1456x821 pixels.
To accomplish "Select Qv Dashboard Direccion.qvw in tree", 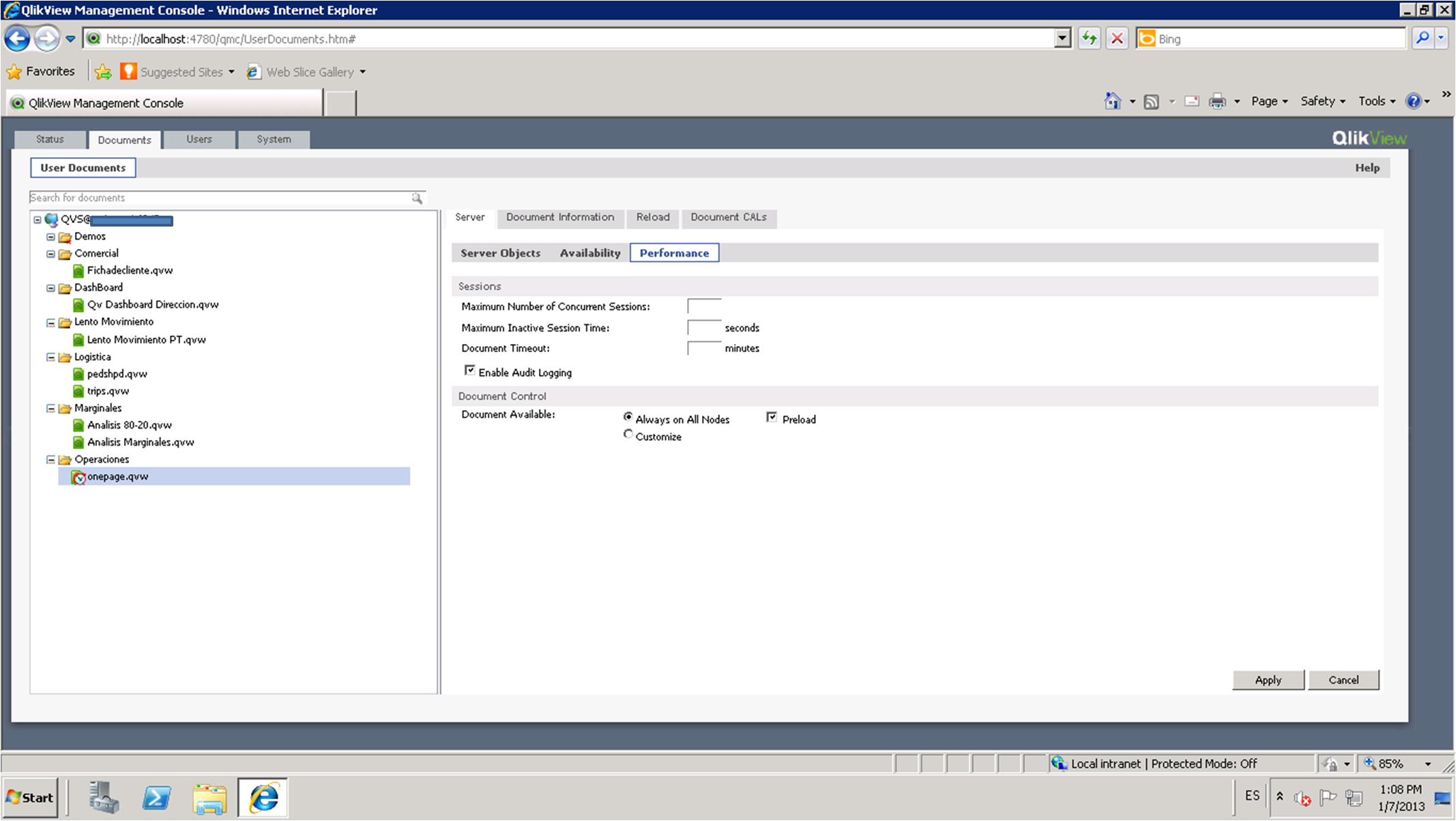I will click(153, 305).
